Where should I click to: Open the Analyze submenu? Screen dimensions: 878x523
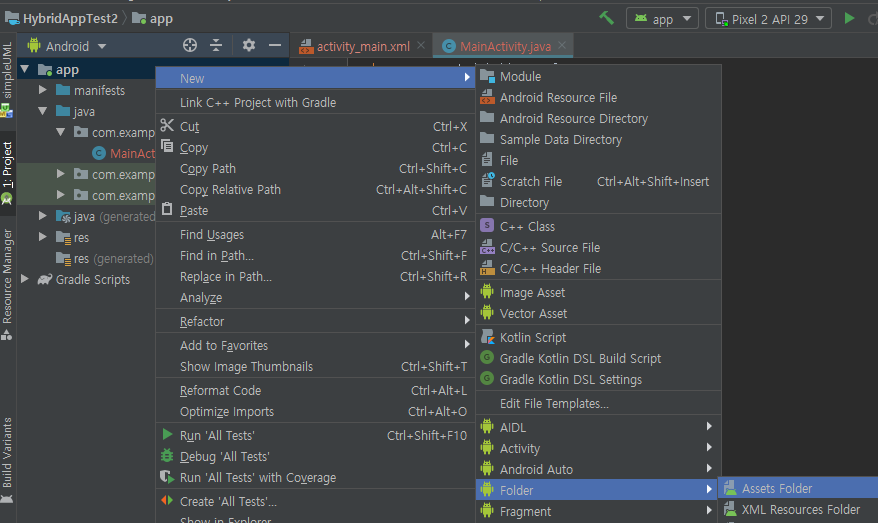pos(315,297)
